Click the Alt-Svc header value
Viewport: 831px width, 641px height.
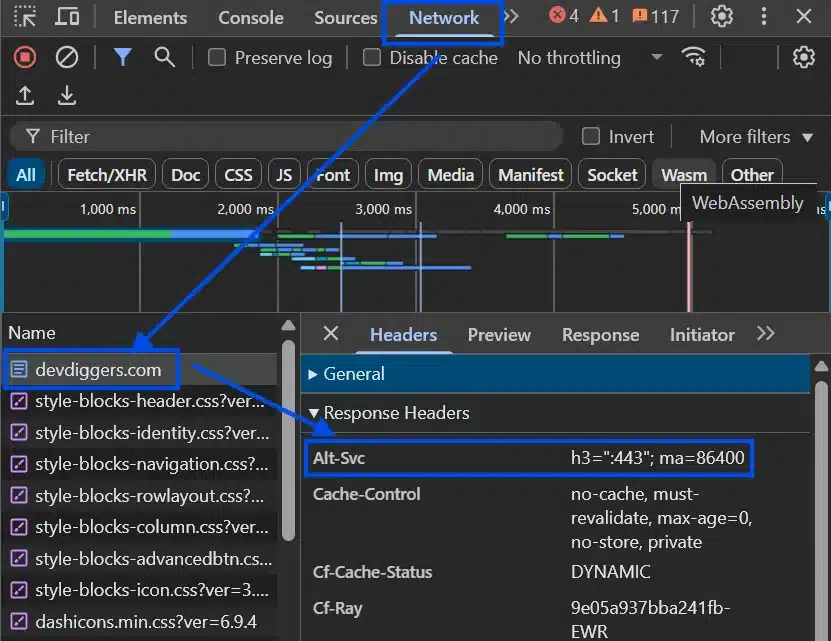tap(657, 458)
